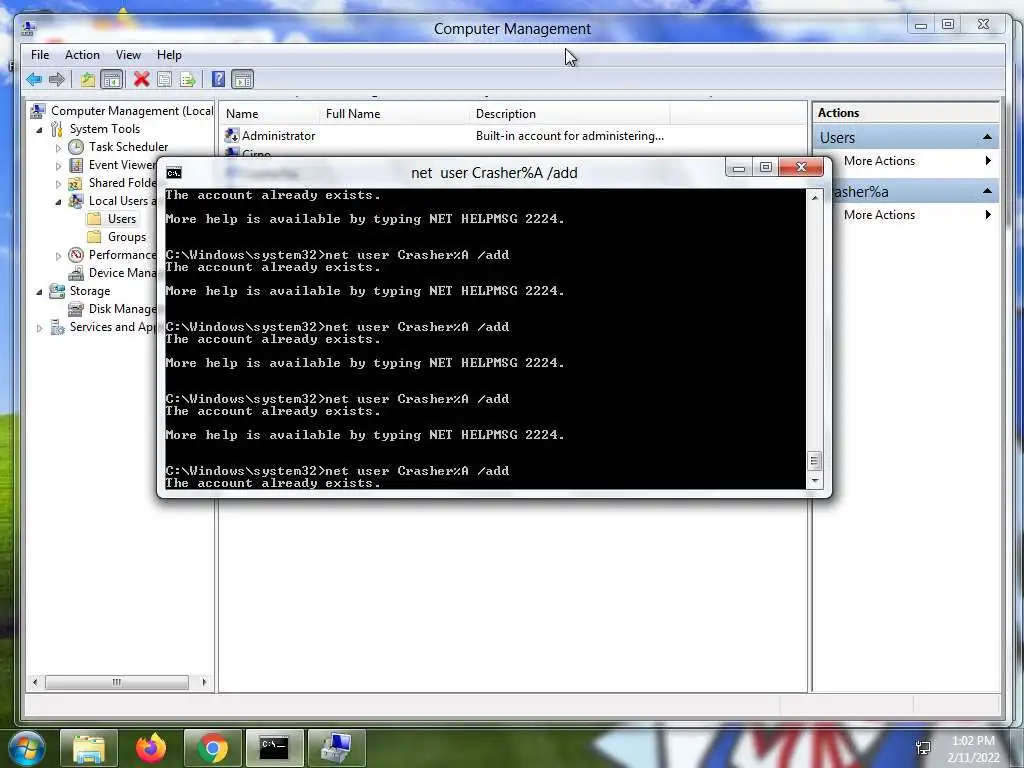Toggle the console tree pane icon

(112, 80)
